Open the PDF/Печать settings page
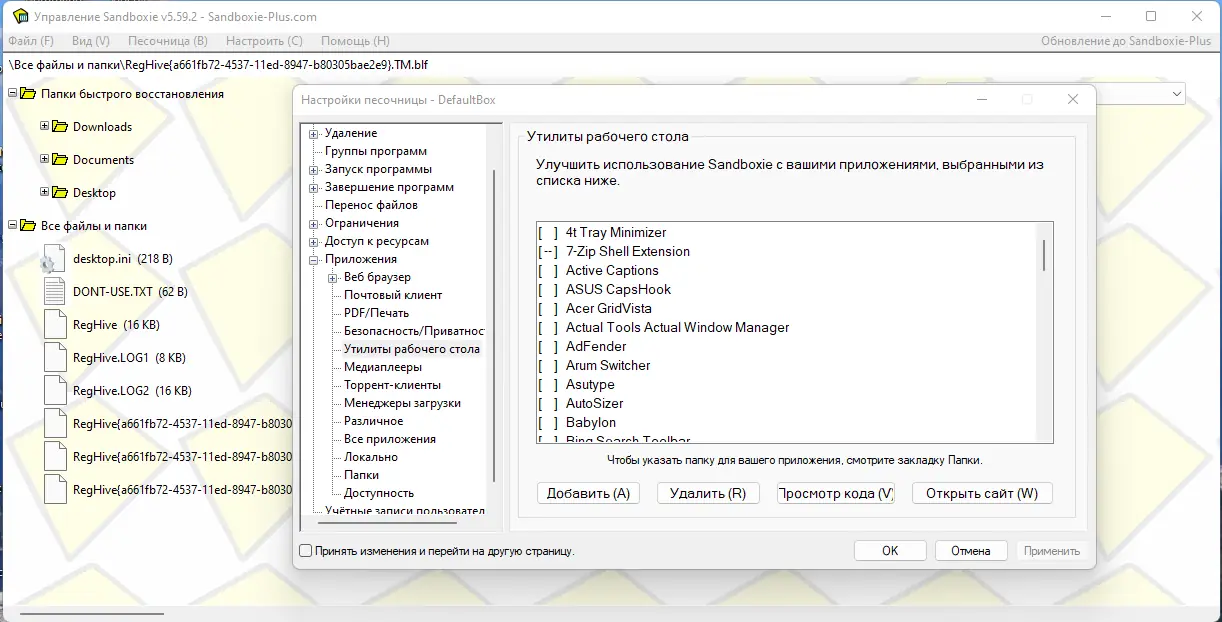The width and height of the screenshot is (1222, 622). click(x=377, y=314)
